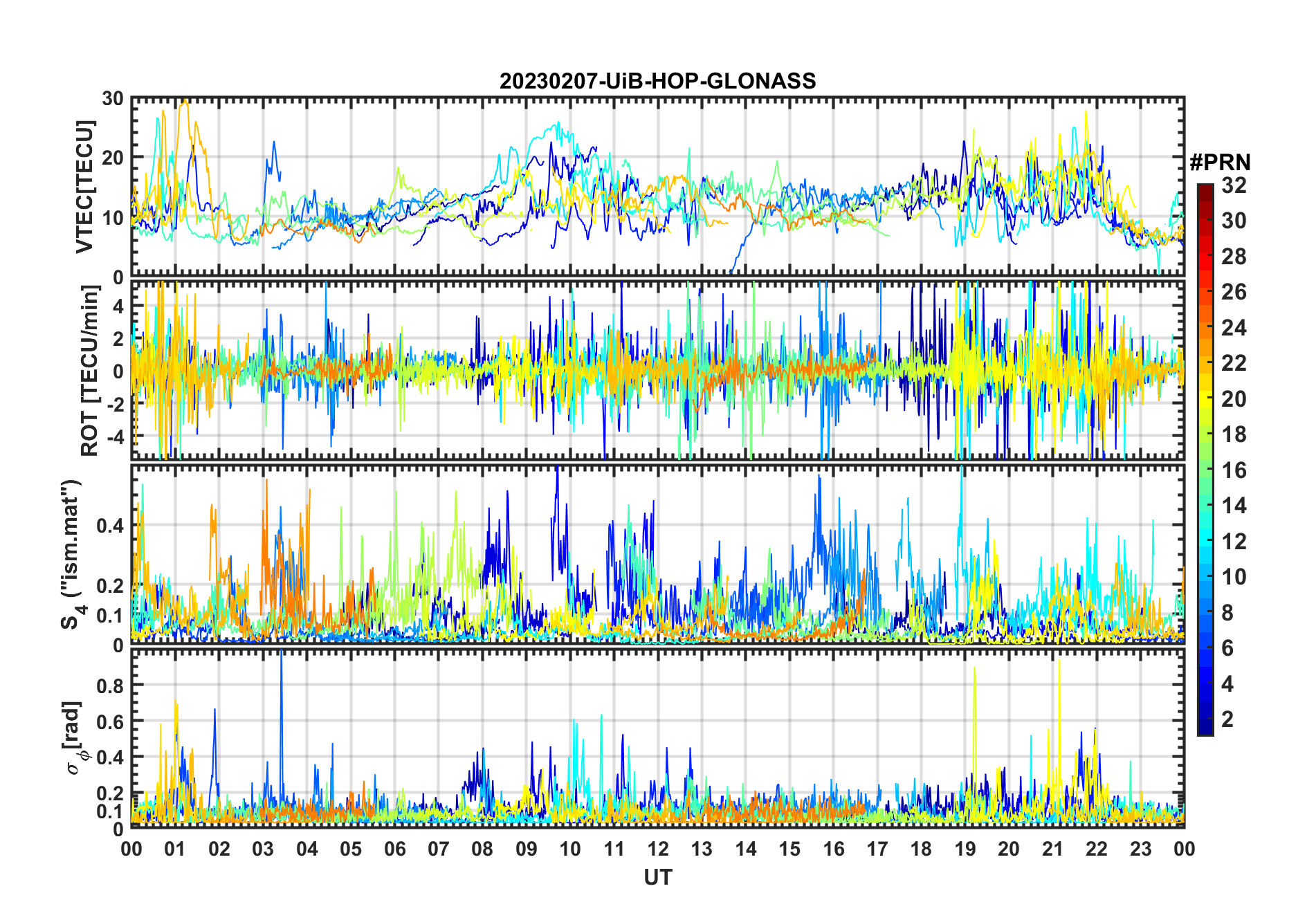Select the VTEC[TECU] y-axis label

(84, 187)
